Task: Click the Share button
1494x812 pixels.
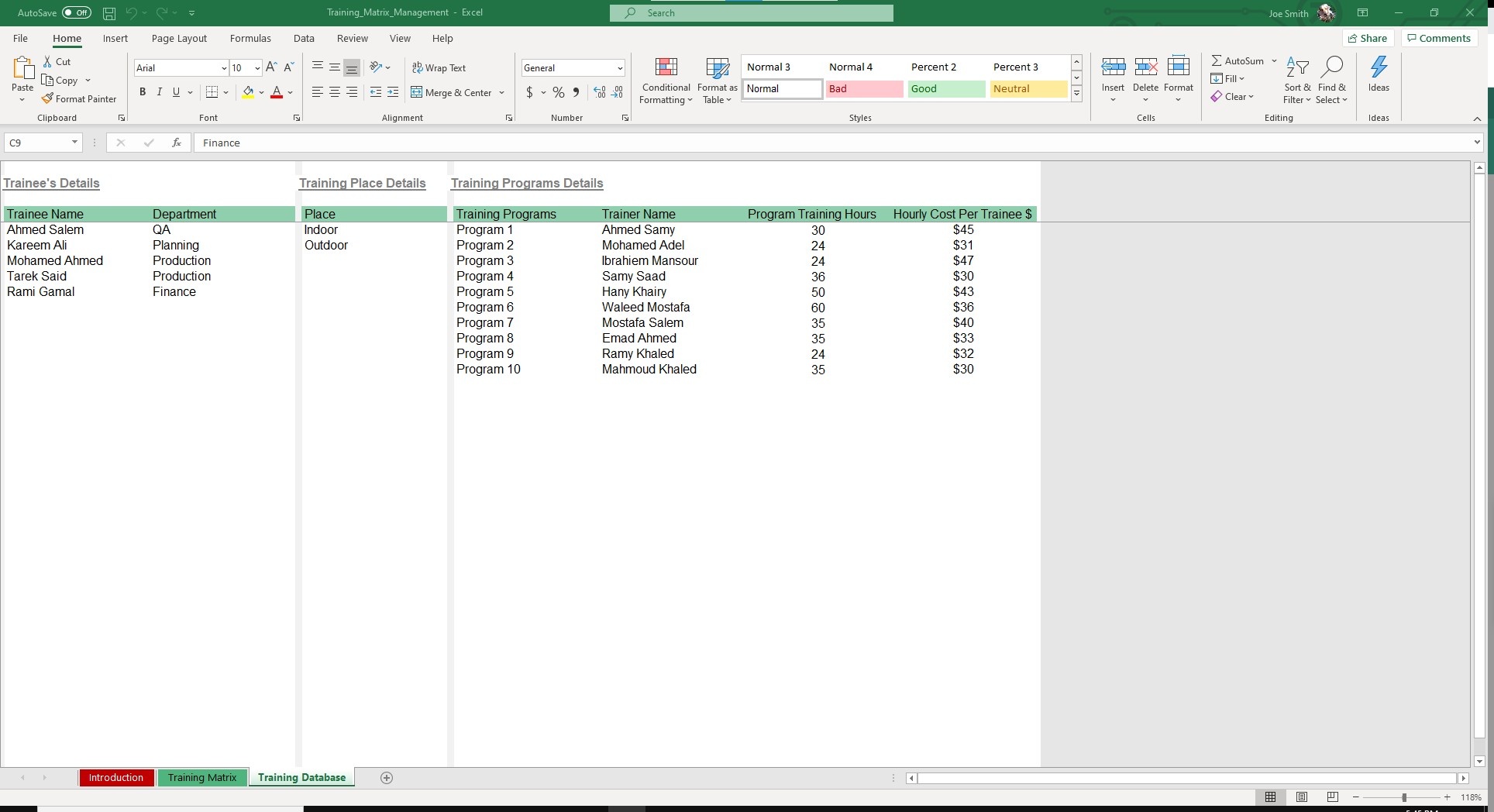Action: (1368, 38)
